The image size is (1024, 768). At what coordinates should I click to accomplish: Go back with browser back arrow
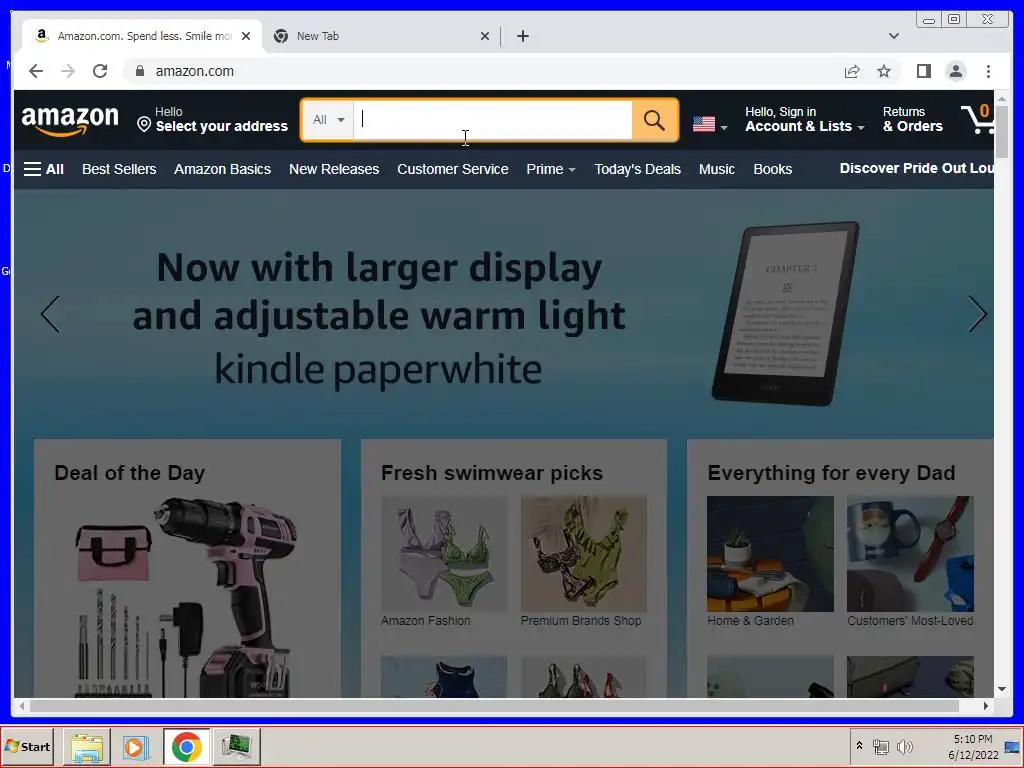pyautogui.click(x=36, y=71)
